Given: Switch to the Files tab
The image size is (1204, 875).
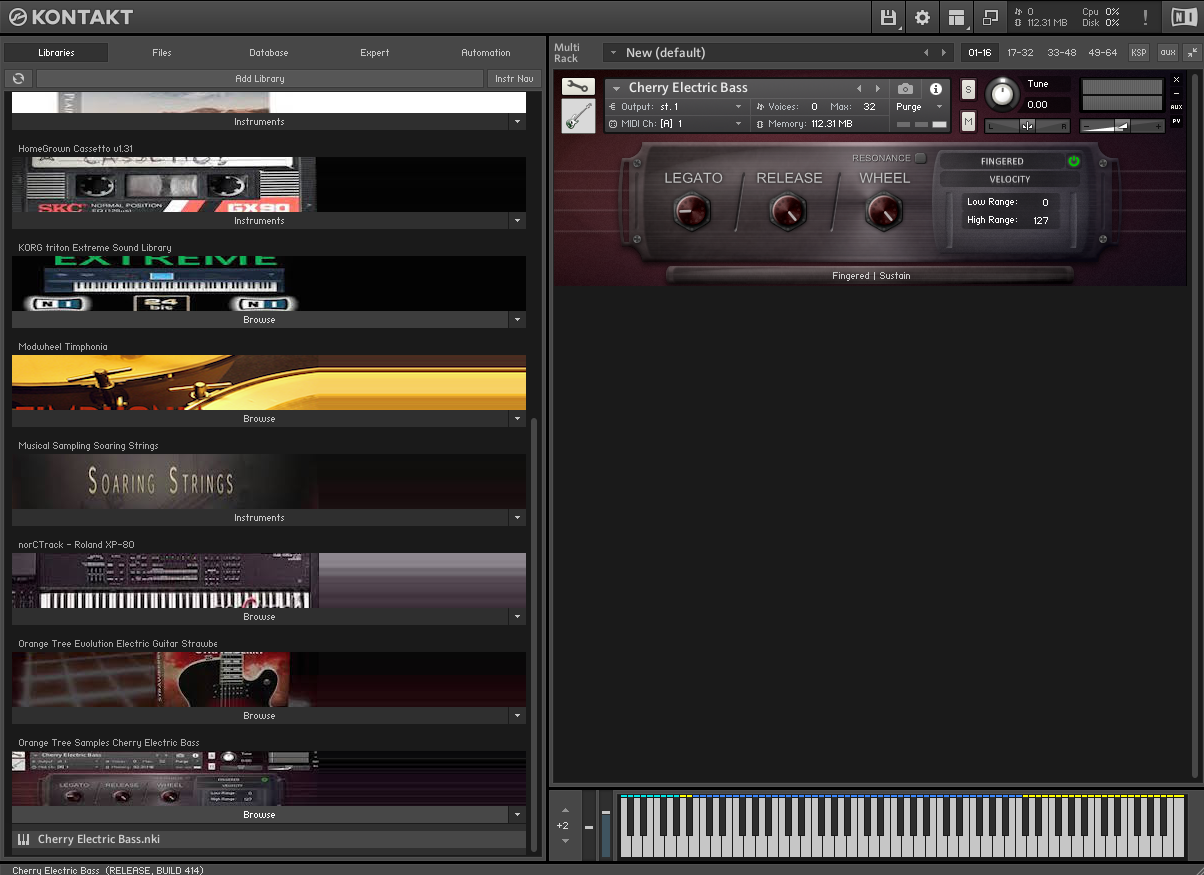Looking at the screenshot, I should 162,53.
